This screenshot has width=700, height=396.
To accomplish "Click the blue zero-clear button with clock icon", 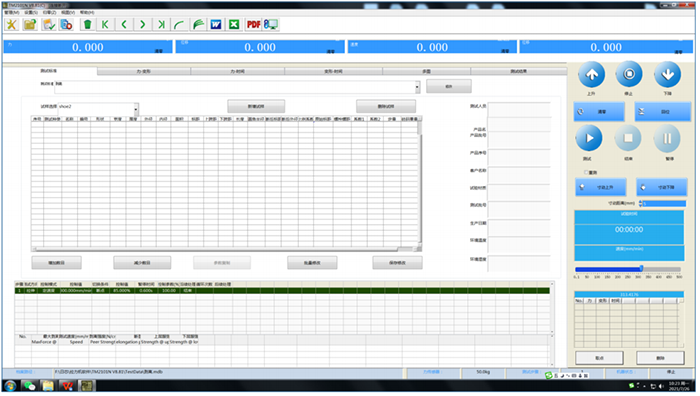I will (x=599, y=112).
